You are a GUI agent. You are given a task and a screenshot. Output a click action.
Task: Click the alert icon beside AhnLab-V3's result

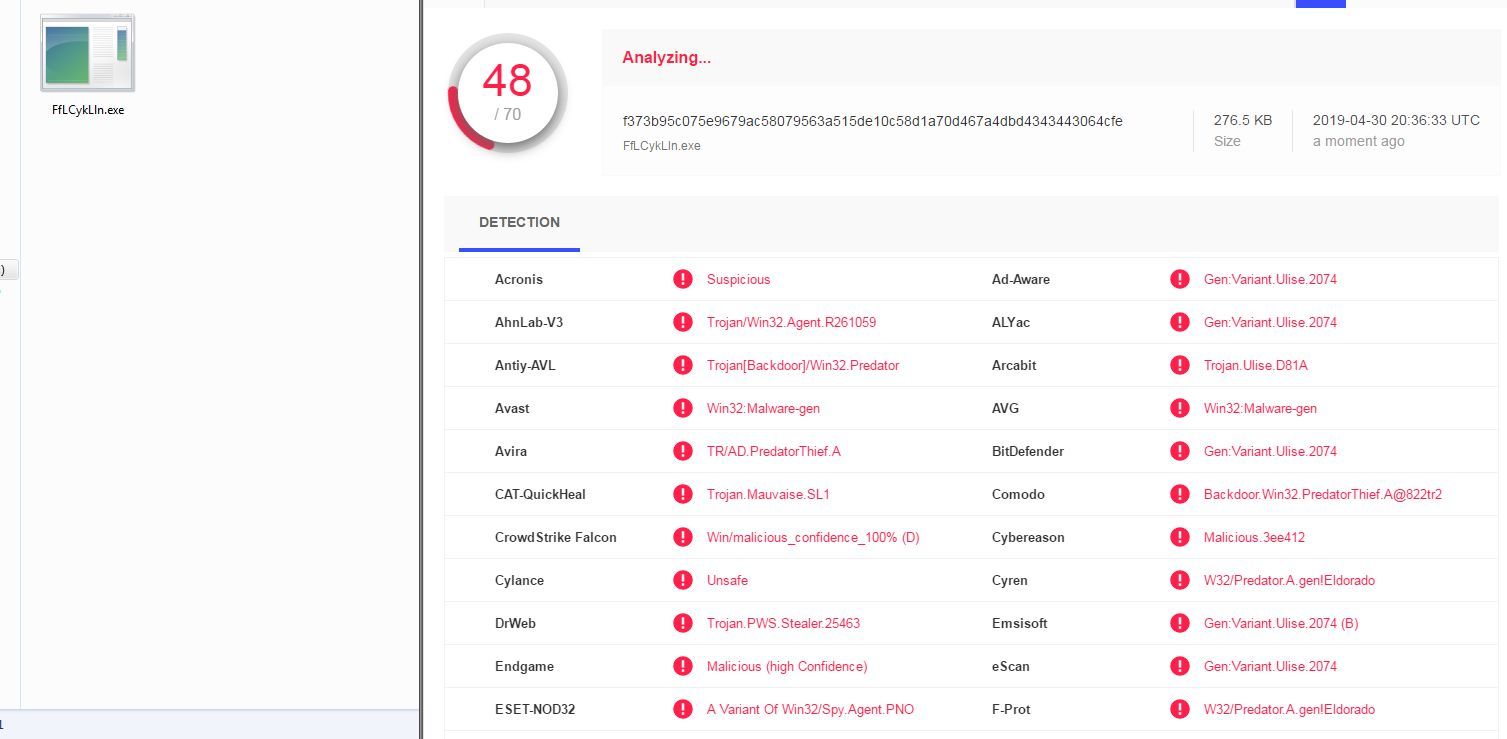(x=683, y=322)
